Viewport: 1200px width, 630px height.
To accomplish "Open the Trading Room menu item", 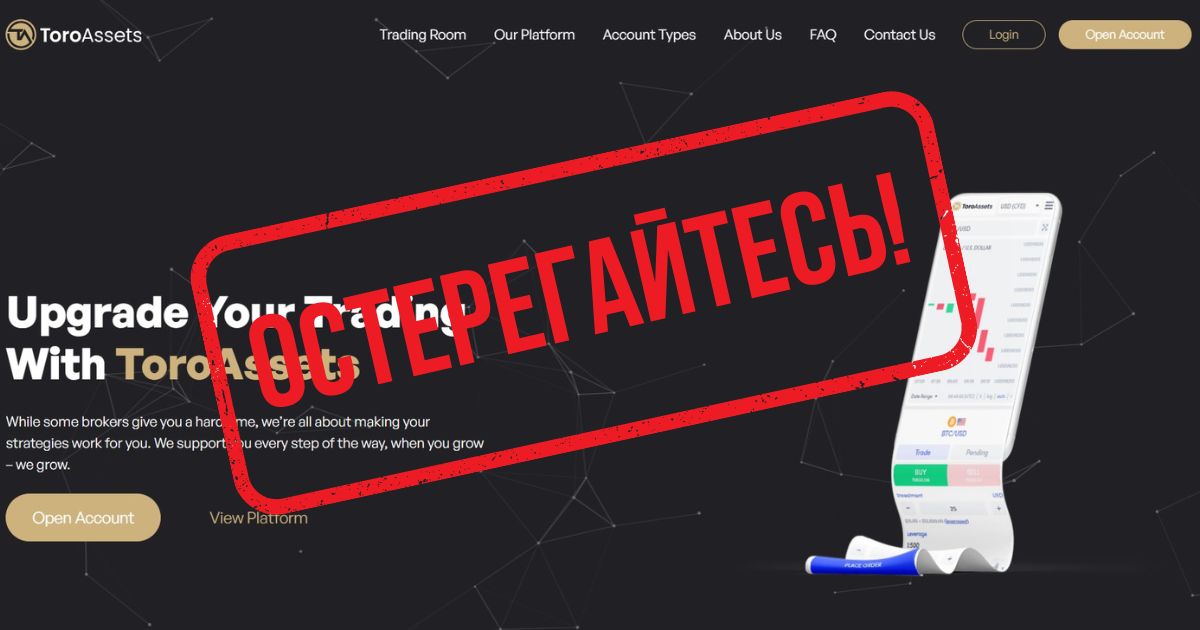I will pyautogui.click(x=422, y=35).
